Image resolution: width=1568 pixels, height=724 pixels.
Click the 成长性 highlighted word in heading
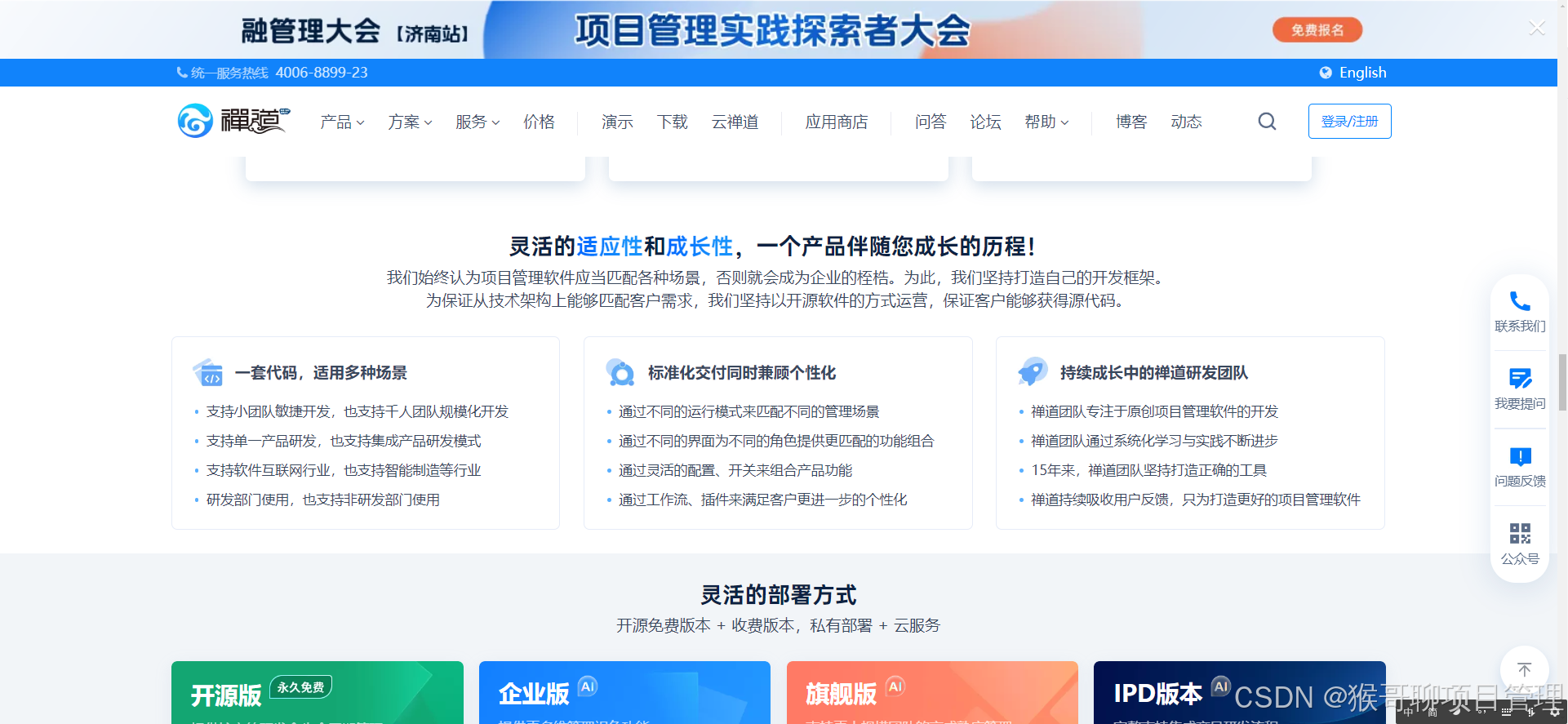tap(700, 246)
